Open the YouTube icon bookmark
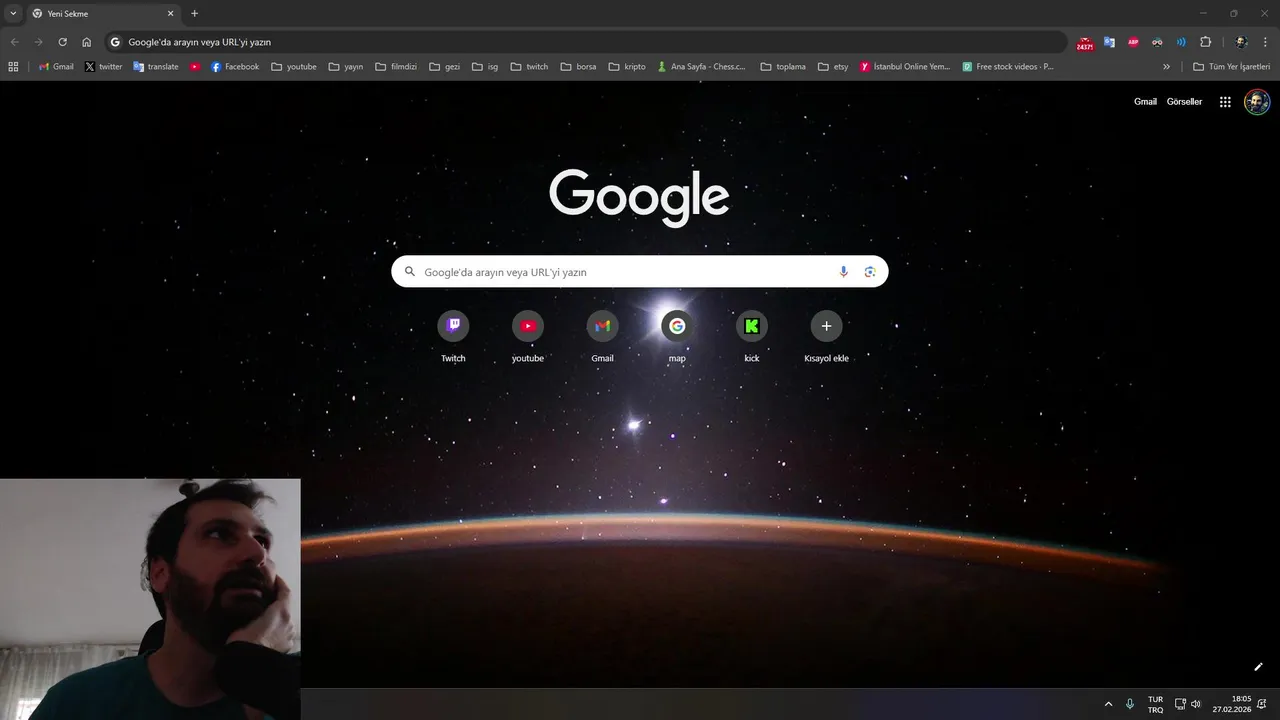This screenshot has height=720, width=1280. [x=195, y=67]
